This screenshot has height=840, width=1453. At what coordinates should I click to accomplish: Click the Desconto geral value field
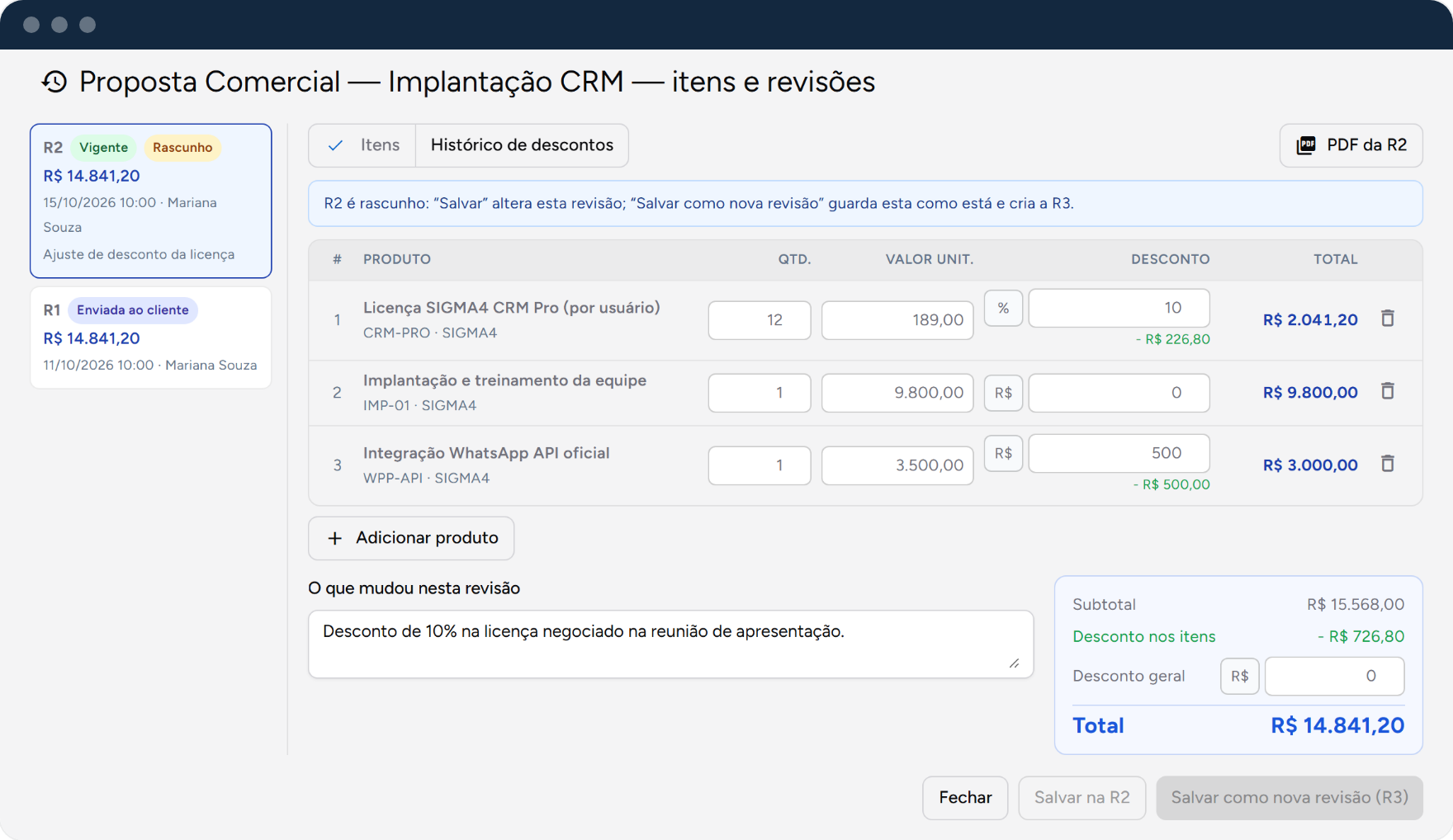1334,676
